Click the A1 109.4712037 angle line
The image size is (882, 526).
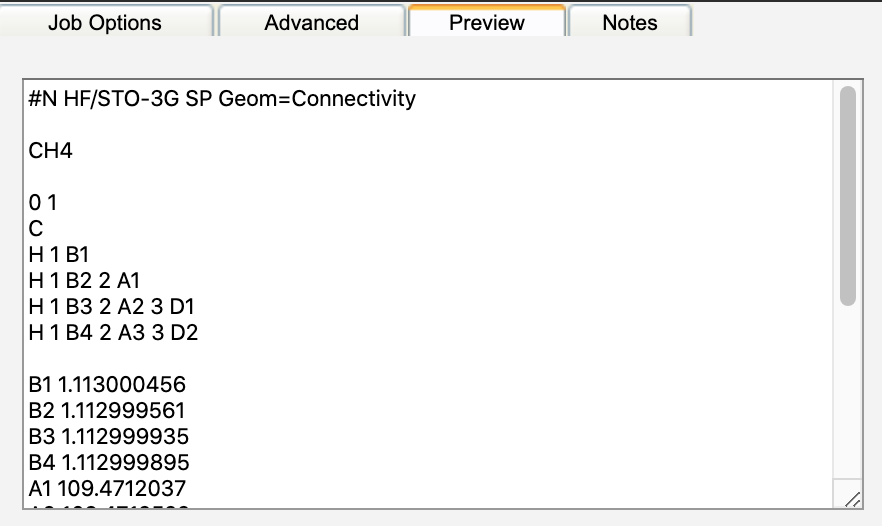(x=107, y=489)
